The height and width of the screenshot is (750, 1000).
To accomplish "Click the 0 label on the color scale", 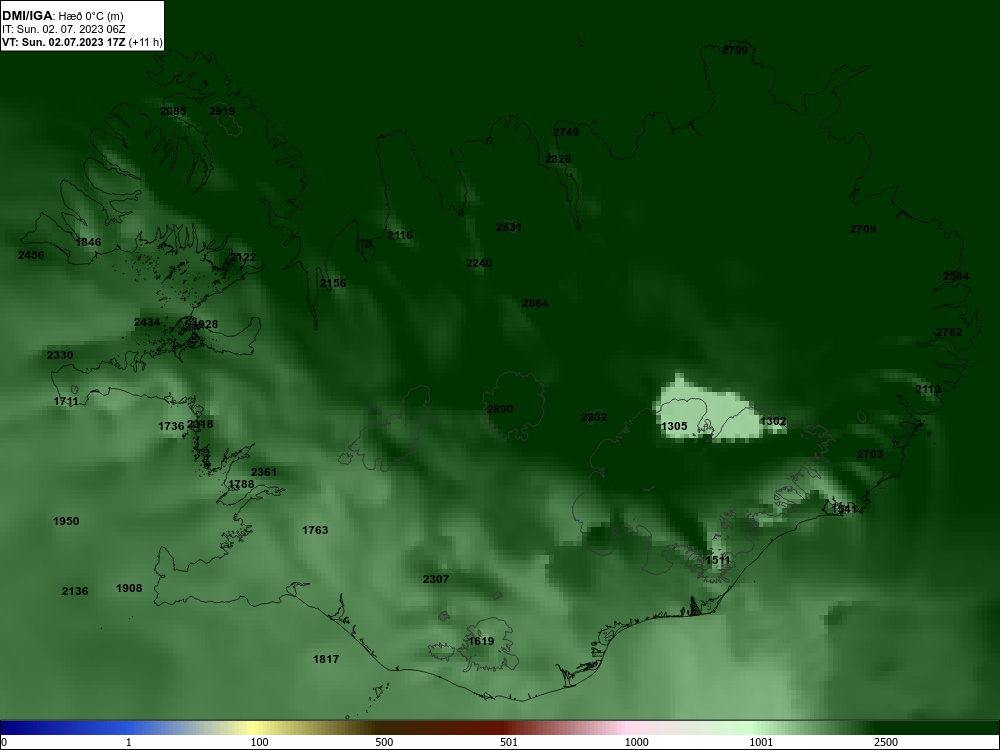I will click(x=4, y=742).
